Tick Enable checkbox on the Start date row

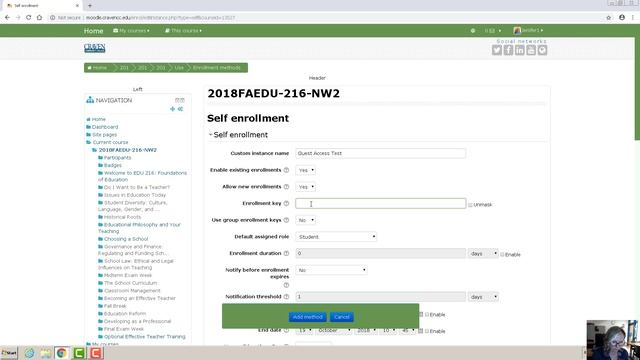427,315
